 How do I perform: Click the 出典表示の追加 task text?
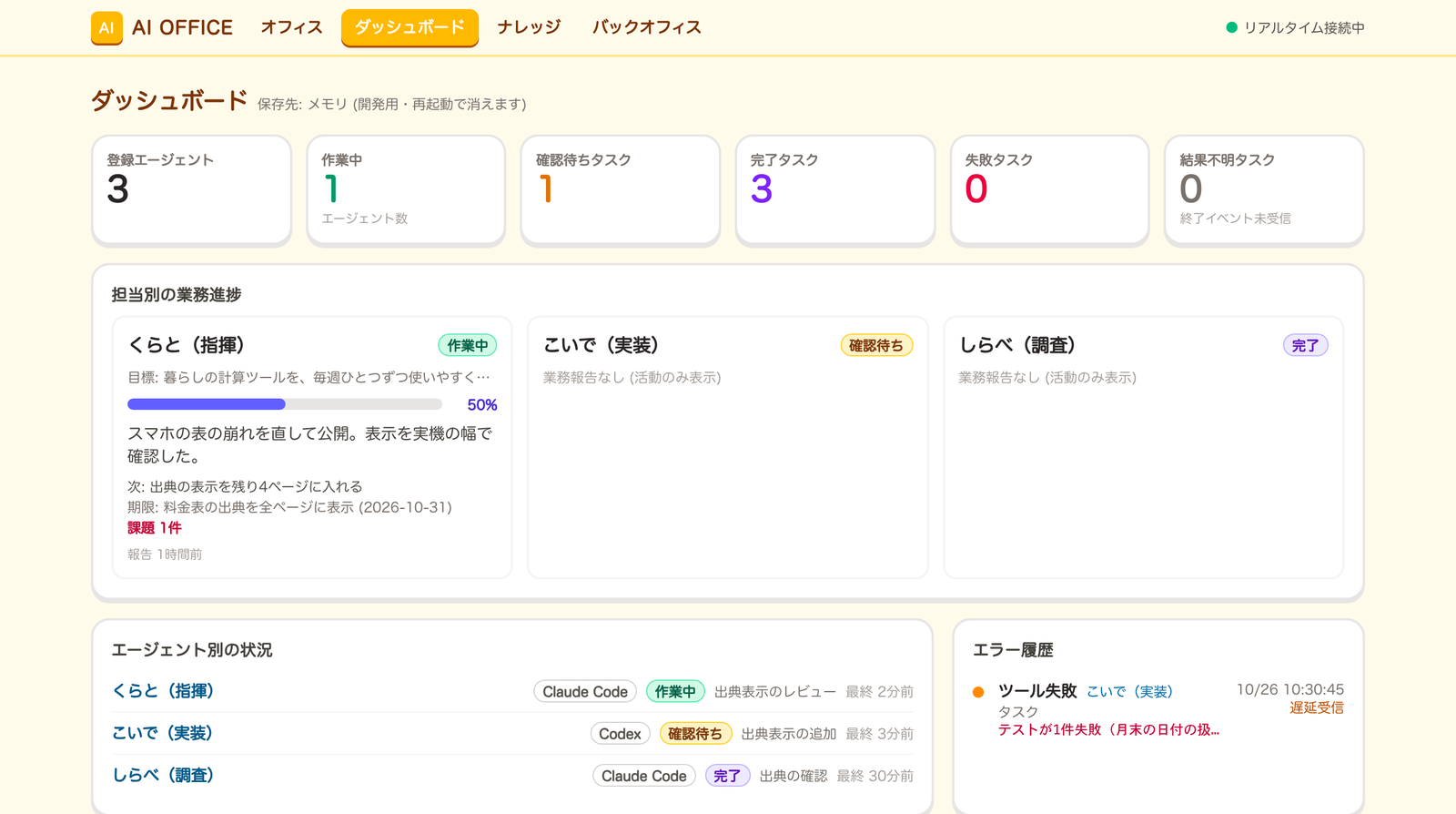coord(789,734)
